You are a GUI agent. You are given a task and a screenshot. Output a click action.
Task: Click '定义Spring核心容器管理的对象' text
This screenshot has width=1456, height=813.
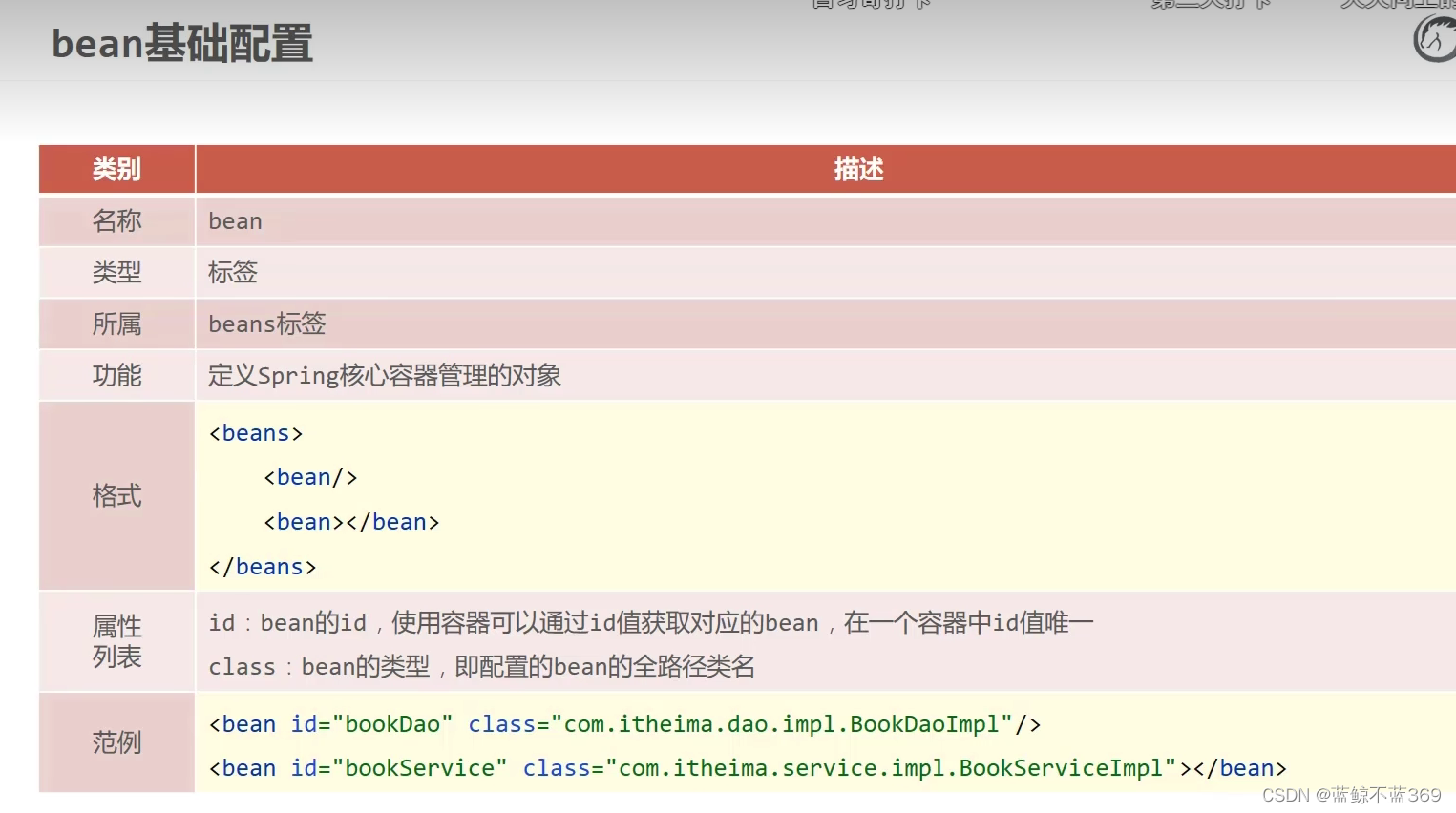click(385, 375)
